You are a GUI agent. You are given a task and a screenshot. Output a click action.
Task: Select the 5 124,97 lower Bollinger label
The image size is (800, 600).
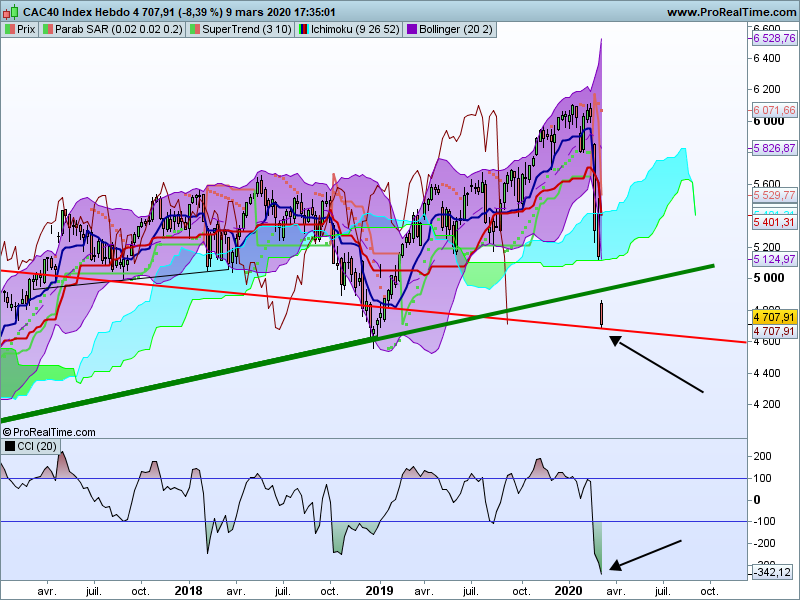point(774,259)
